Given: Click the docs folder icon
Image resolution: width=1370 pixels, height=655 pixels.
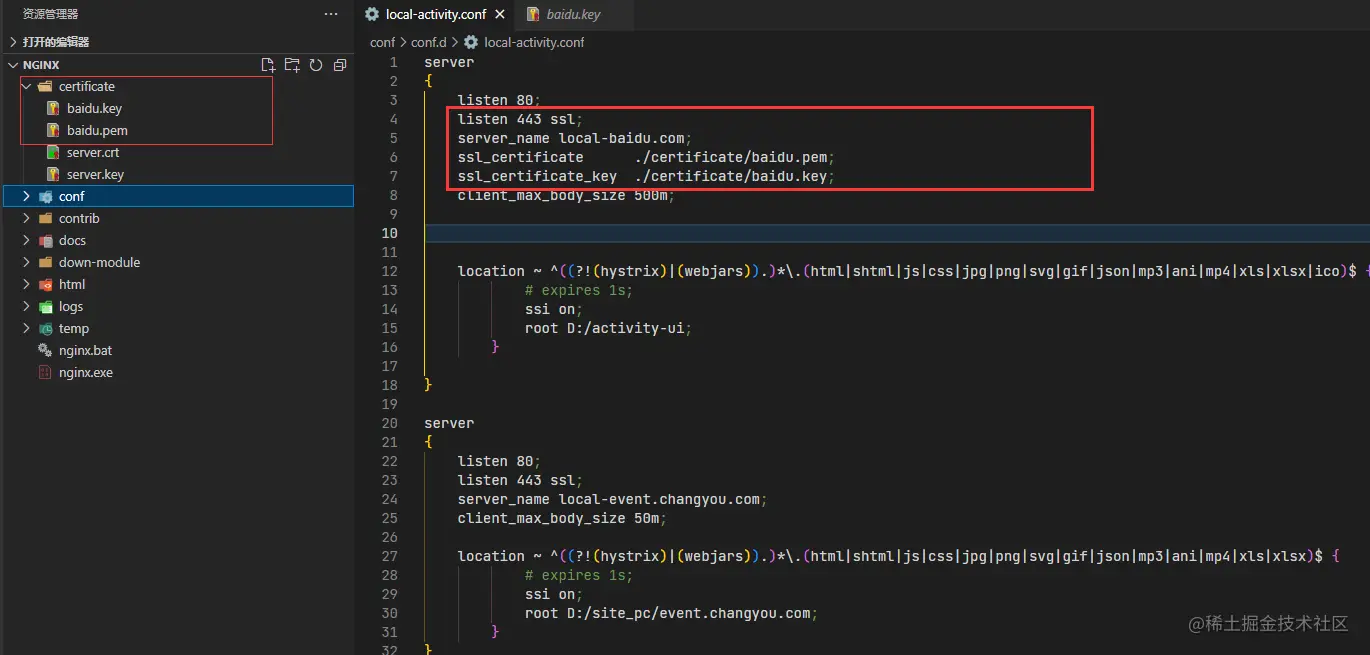Looking at the screenshot, I should (x=45, y=240).
